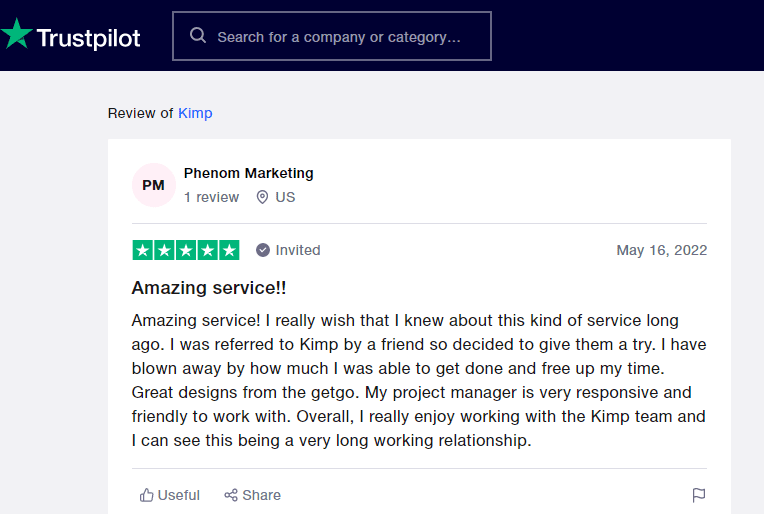Click the search magnifier icon
The image size is (764, 514).
pyautogui.click(x=198, y=37)
